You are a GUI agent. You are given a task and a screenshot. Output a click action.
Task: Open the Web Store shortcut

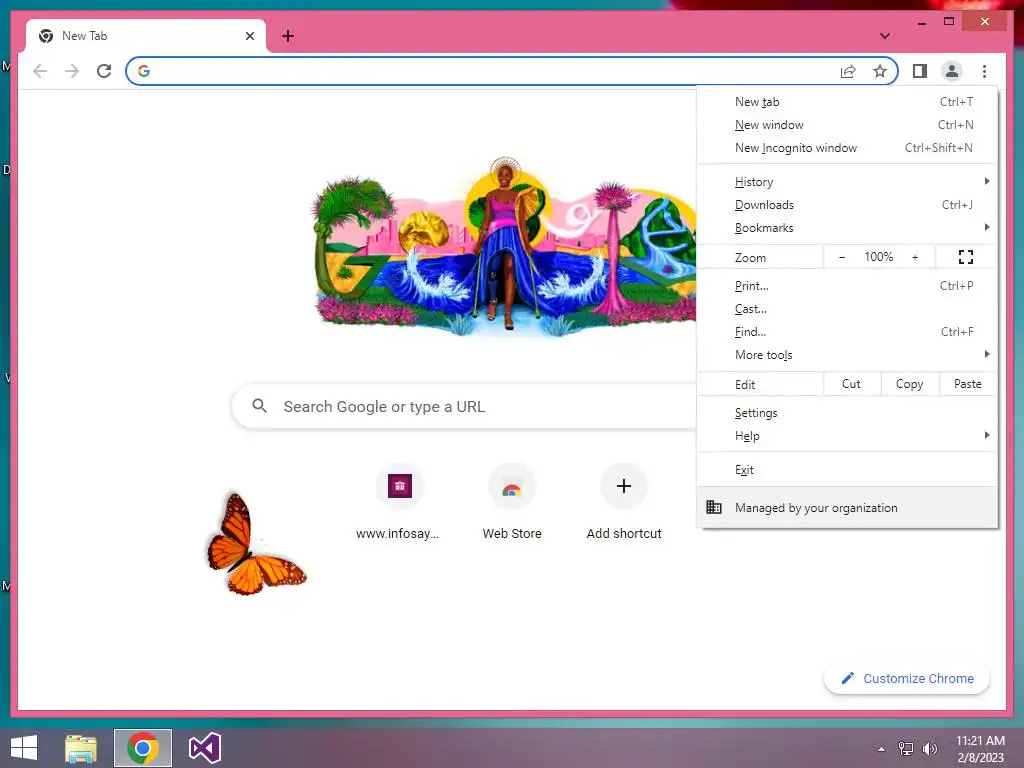pos(512,504)
